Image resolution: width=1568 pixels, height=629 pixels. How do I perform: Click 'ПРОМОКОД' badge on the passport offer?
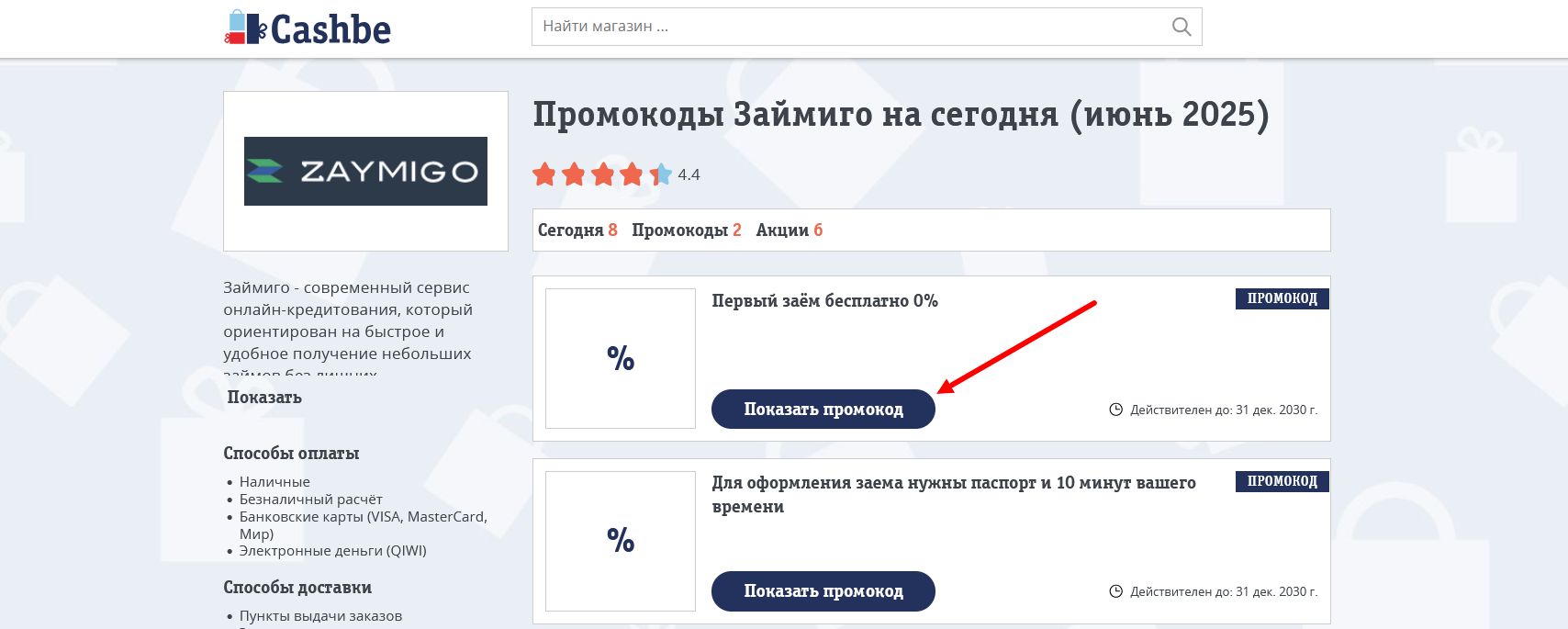[x=1282, y=481]
